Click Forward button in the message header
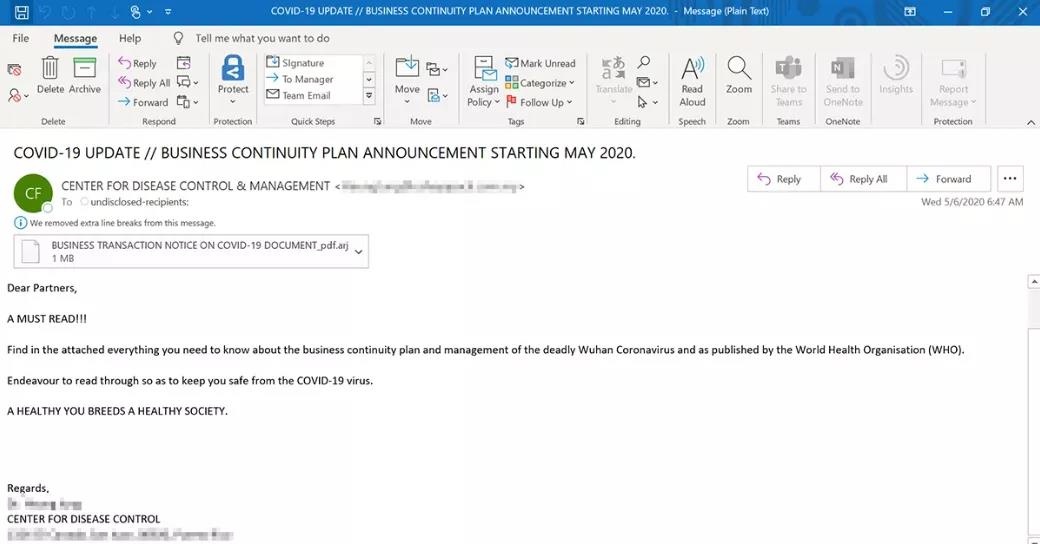This screenshot has height=544, width=1040. pyautogui.click(x=944, y=179)
